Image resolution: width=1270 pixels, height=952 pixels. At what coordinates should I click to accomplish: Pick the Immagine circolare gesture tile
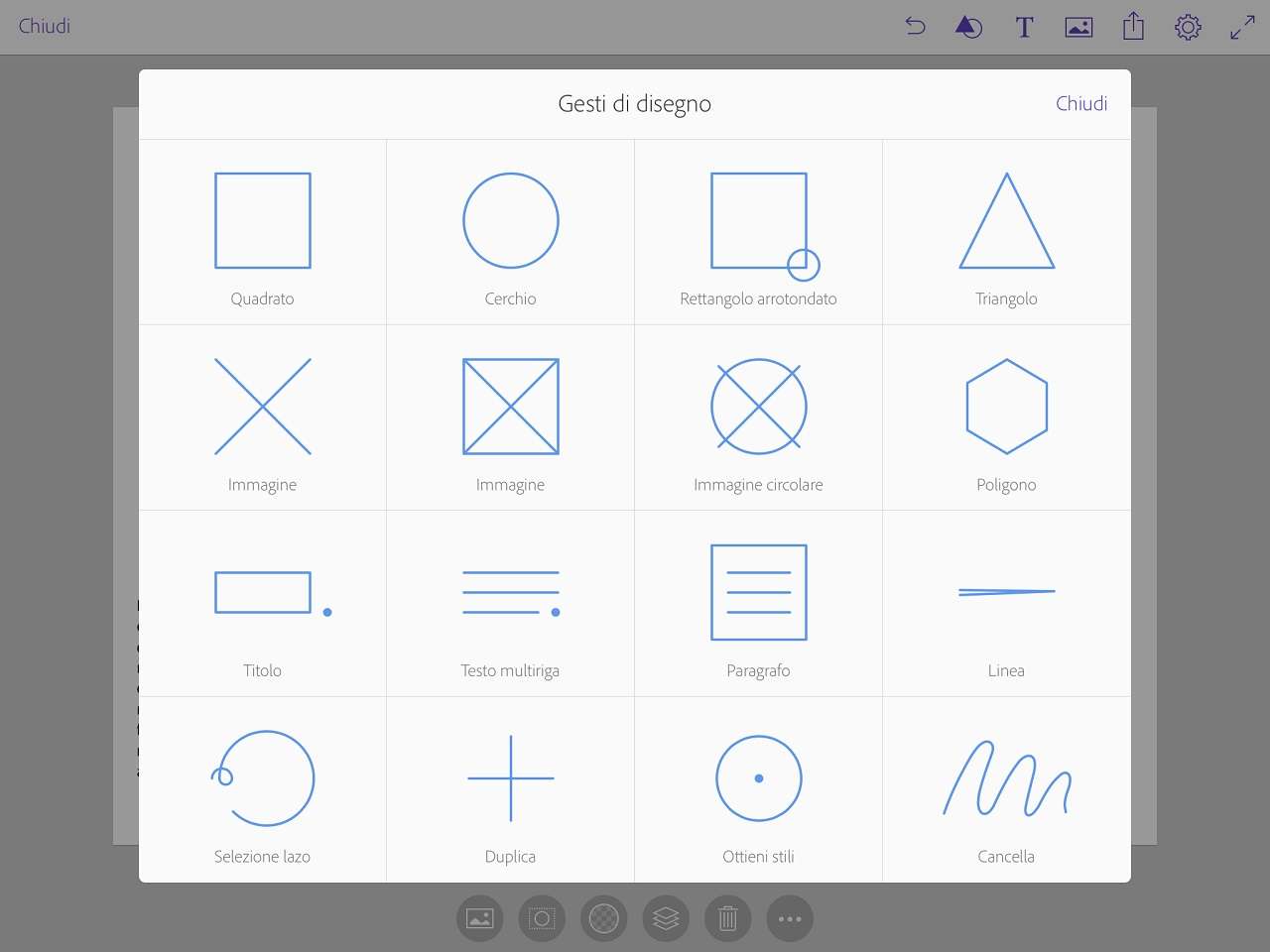coord(759,417)
